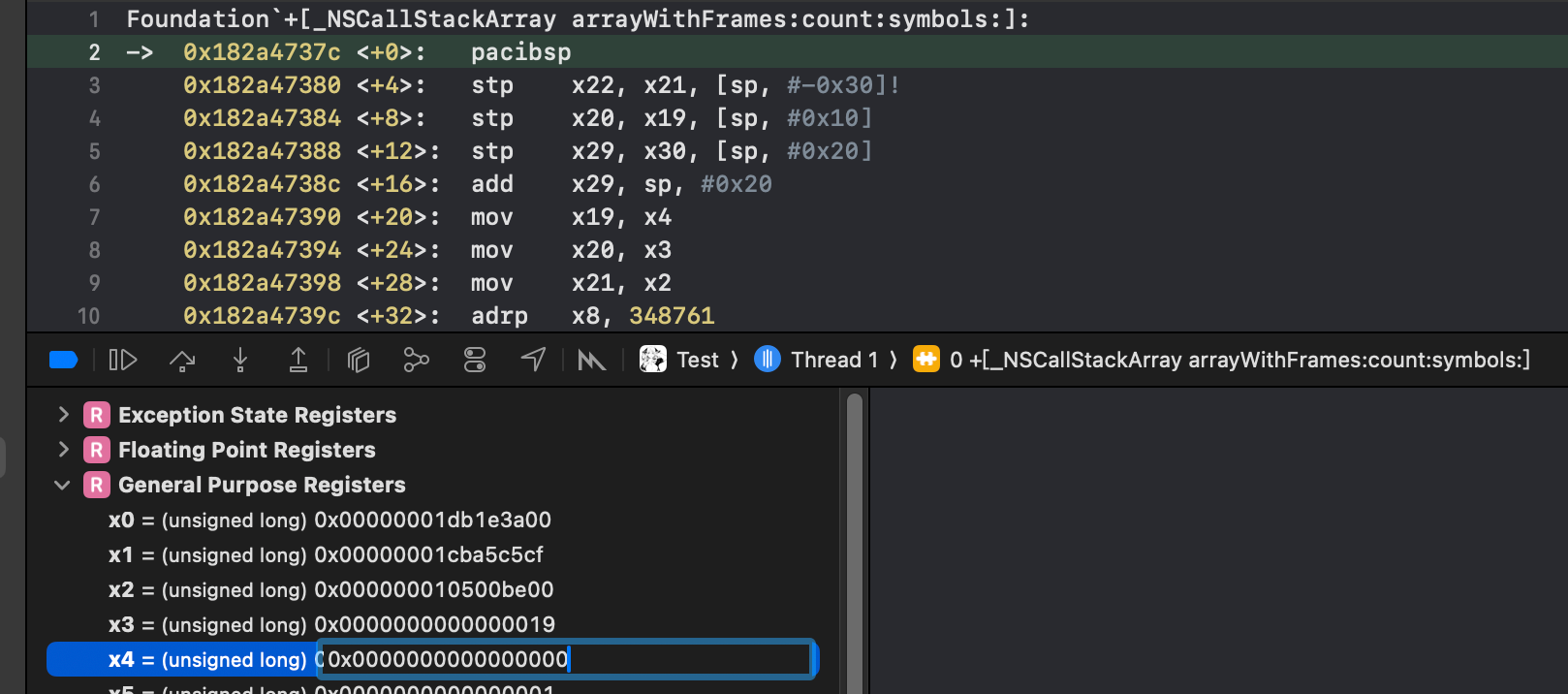
Task: Click the Test app icon
Action: click(653, 360)
